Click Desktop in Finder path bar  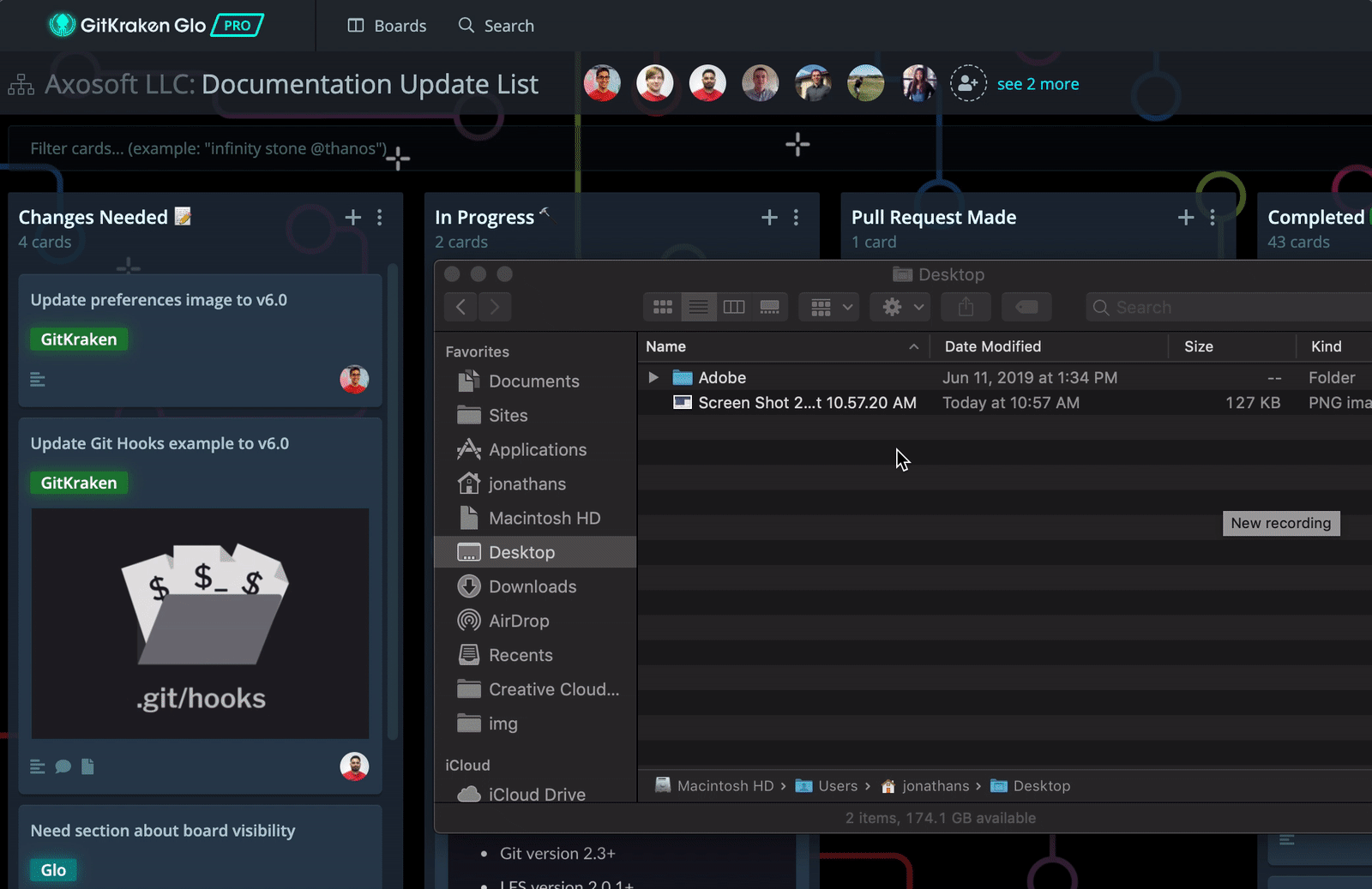[1031, 785]
